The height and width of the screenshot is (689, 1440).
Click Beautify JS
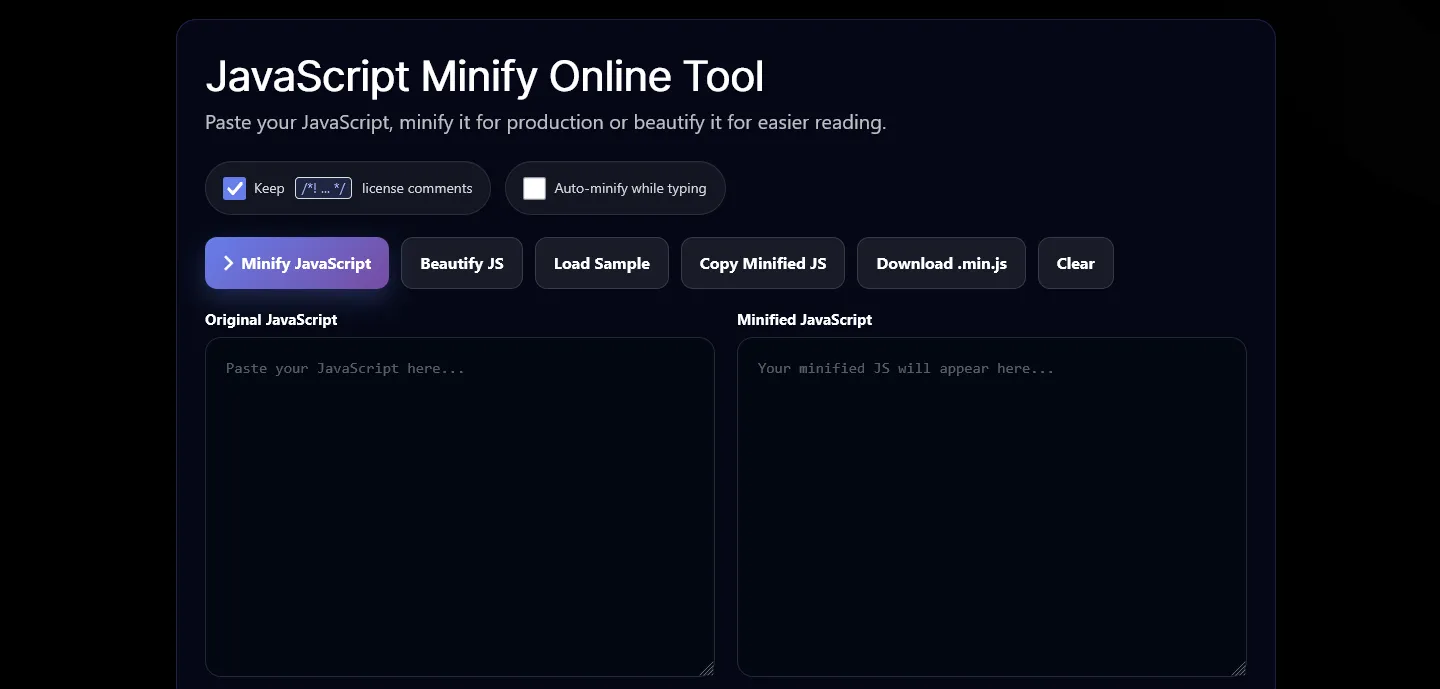coord(461,263)
